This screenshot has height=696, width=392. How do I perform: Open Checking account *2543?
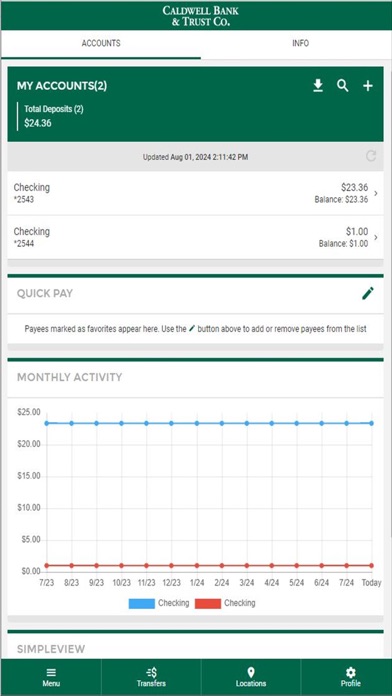tap(195, 193)
